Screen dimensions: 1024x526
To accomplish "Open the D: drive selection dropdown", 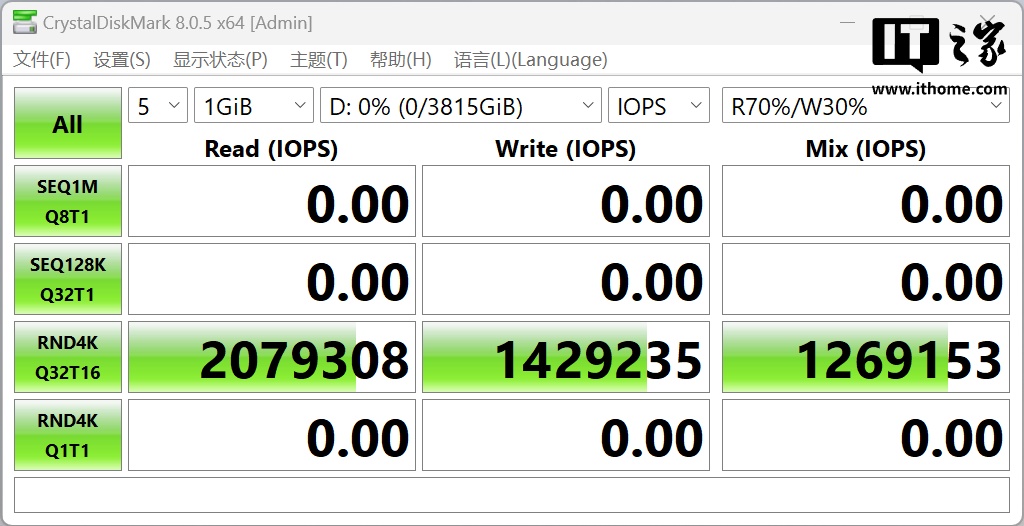I will click(460, 106).
